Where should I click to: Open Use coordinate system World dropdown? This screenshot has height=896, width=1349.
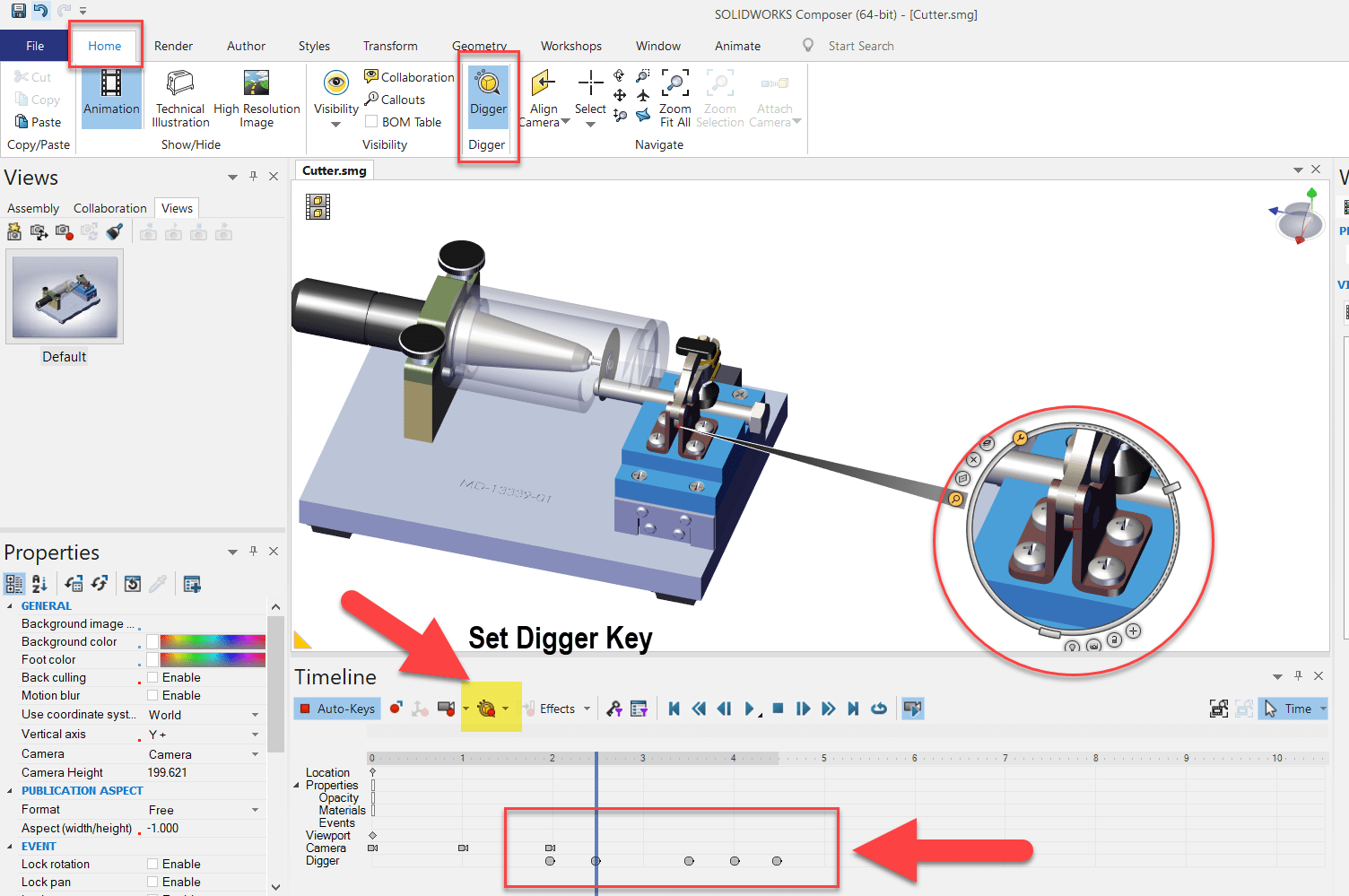click(x=255, y=715)
